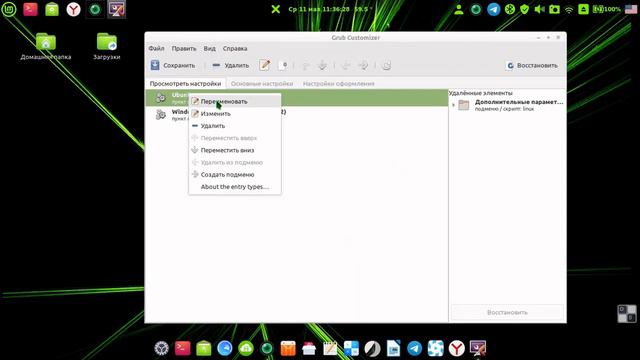Click the toolbar move-down arrow icon

pos(322,65)
